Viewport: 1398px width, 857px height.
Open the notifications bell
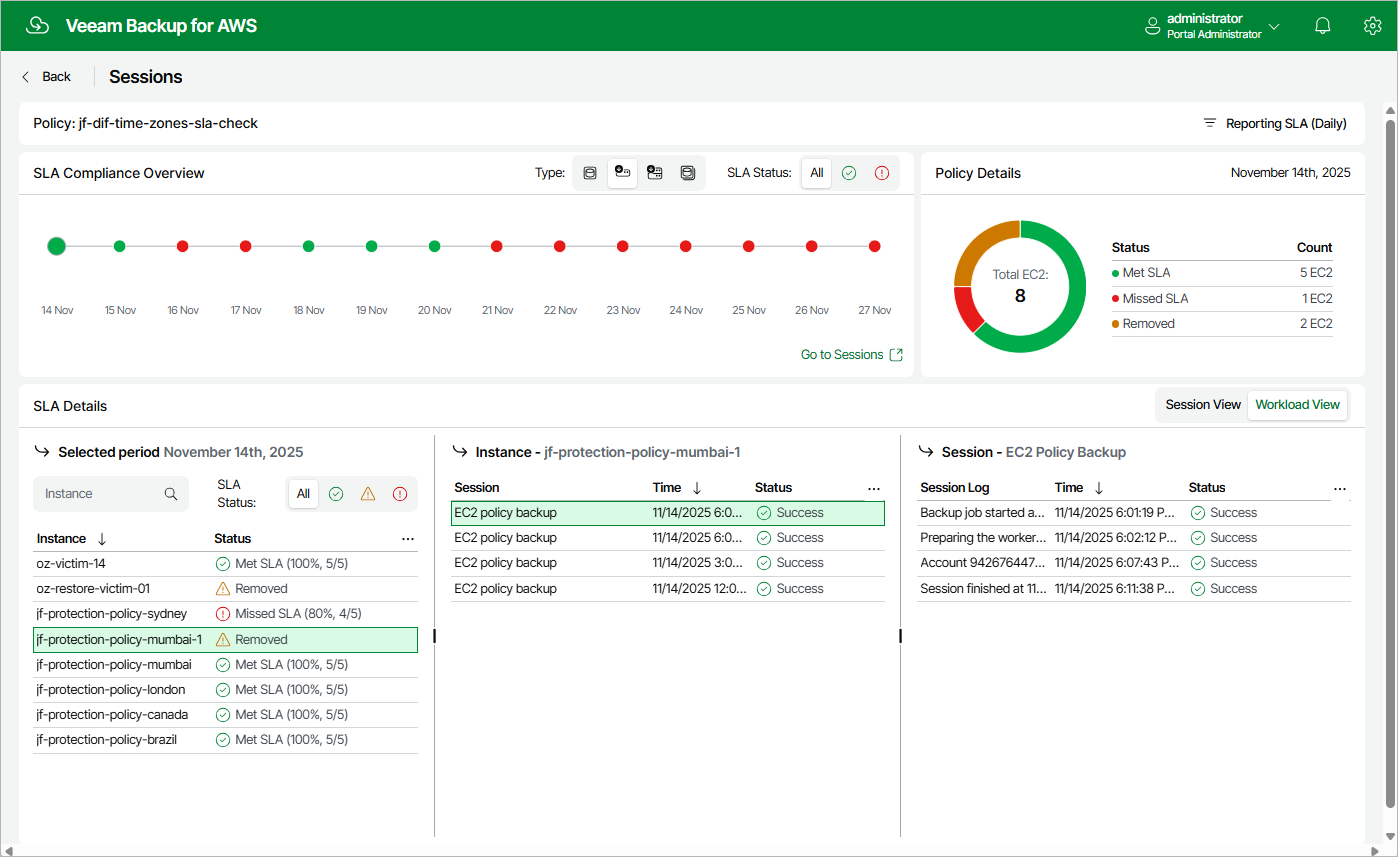pos(1323,26)
